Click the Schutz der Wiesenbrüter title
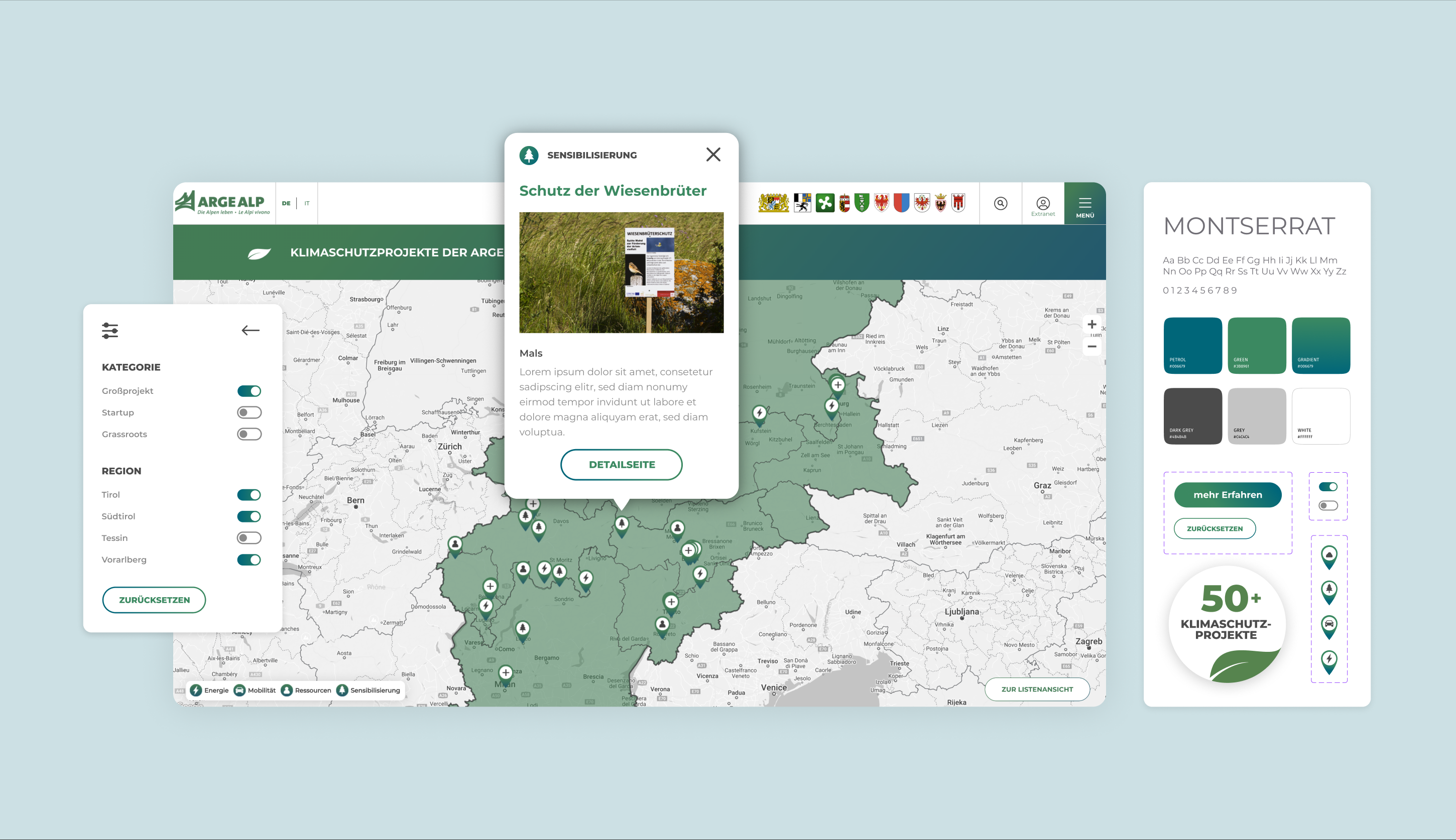This screenshot has width=1456, height=840. pyautogui.click(x=613, y=191)
